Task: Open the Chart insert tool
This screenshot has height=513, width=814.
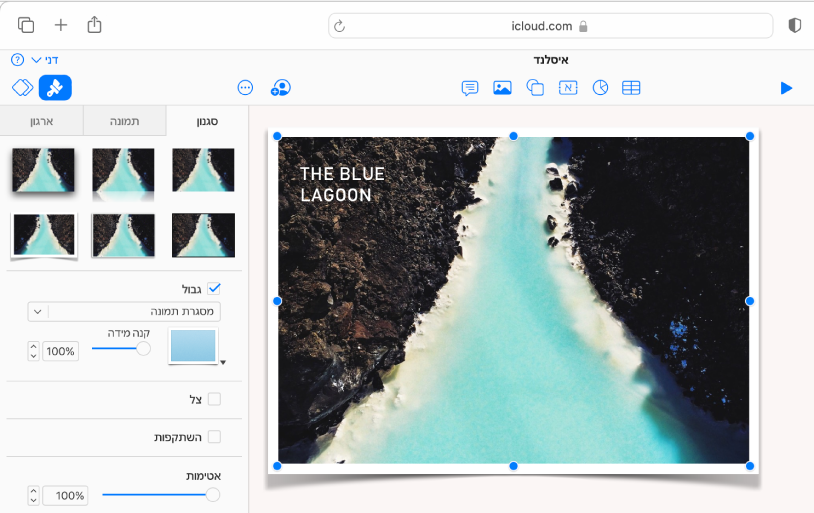Action: point(600,88)
